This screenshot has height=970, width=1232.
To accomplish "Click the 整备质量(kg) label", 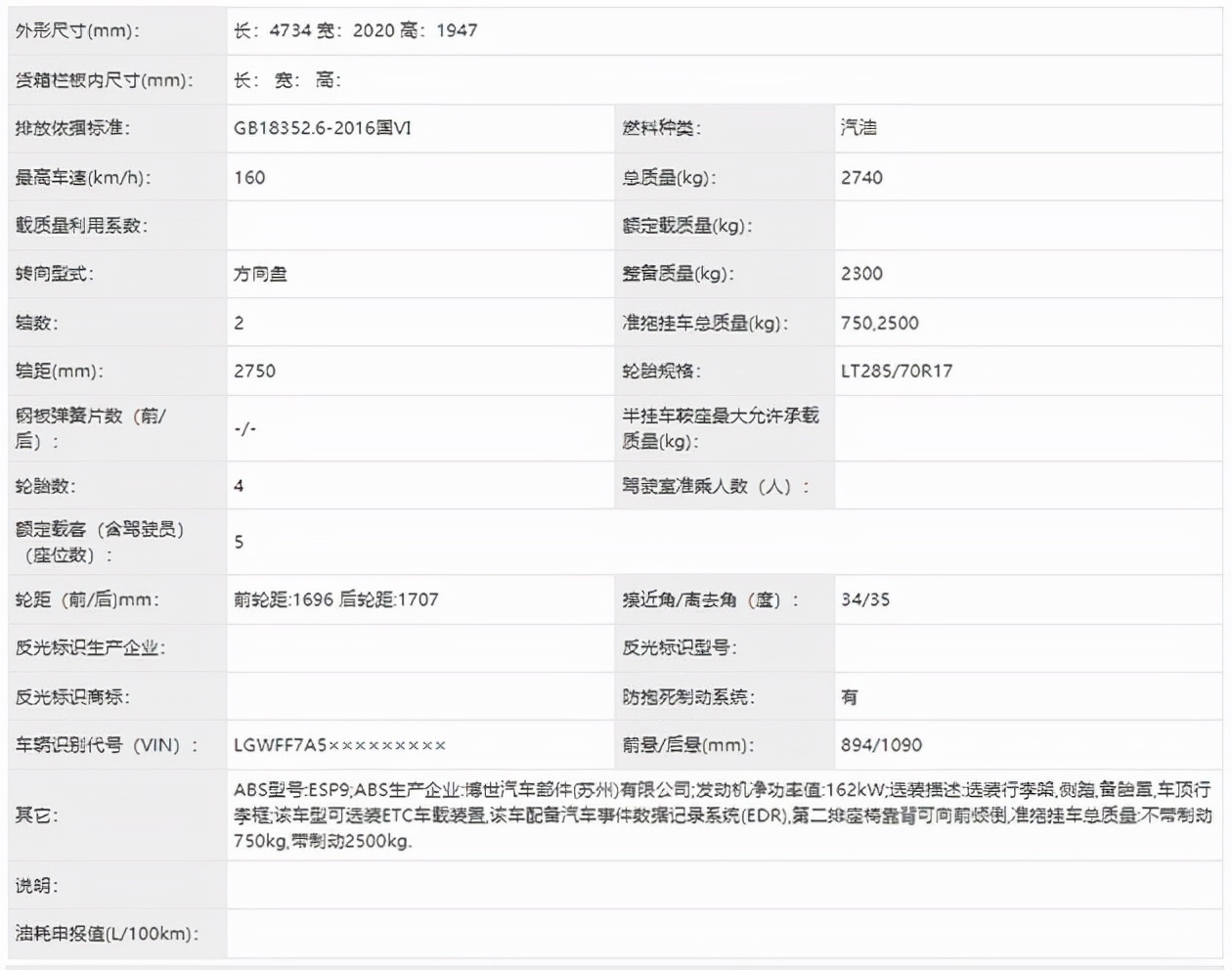I will pyautogui.click(x=679, y=274).
